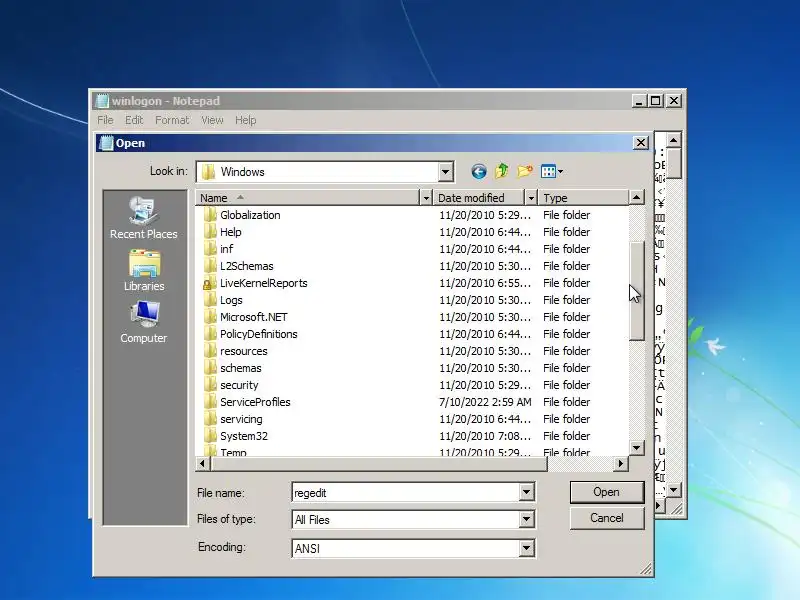This screenshot has width=800, height=600.
Task: Select the partially visible Temp folder name
Action: pos(233,453)
